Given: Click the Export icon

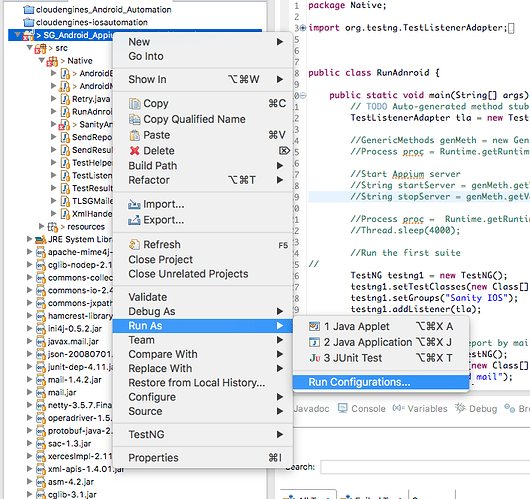Looking at the screenshot, I should click(134, 220).
